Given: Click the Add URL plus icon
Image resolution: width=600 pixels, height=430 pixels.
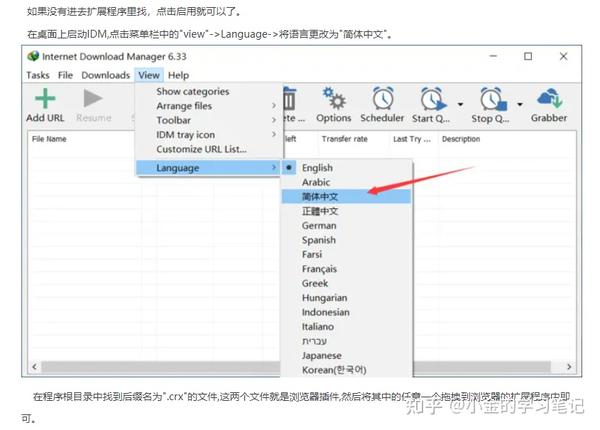Looking at the screenshot, I should pos(45,99).
